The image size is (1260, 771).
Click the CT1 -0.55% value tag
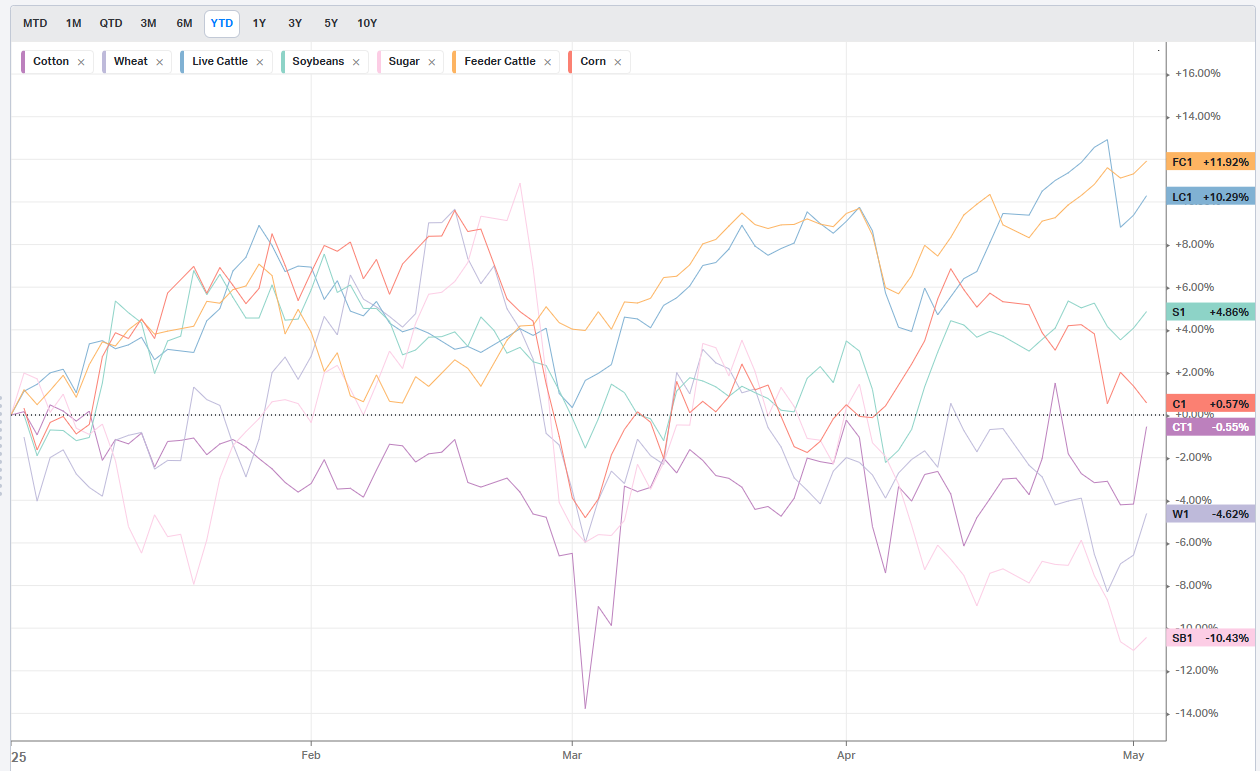click(x=1210, y=427)
